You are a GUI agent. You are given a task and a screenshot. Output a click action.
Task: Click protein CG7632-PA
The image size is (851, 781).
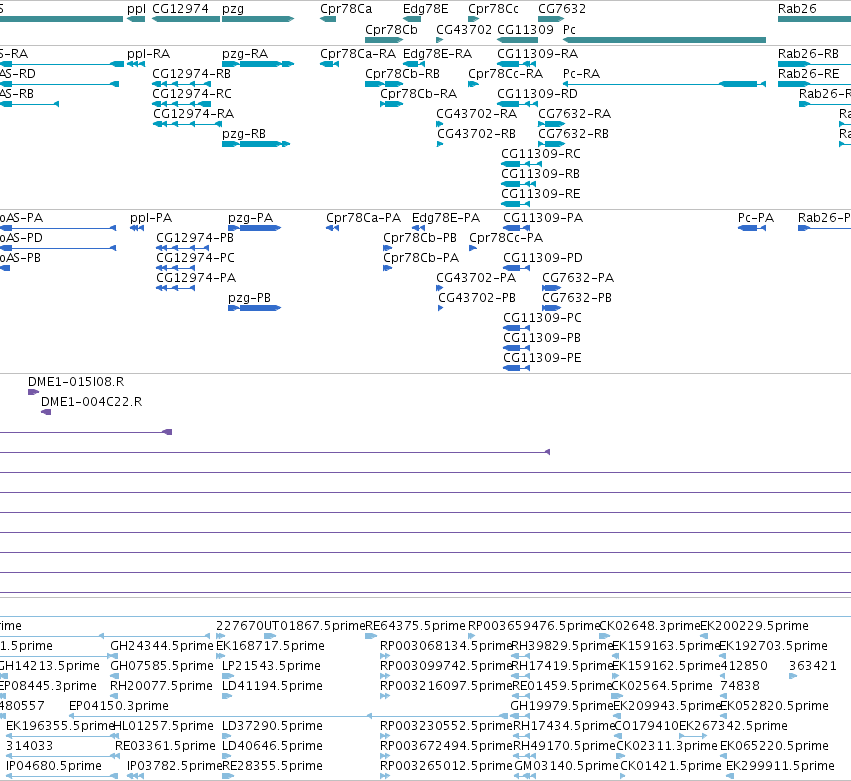551,288
